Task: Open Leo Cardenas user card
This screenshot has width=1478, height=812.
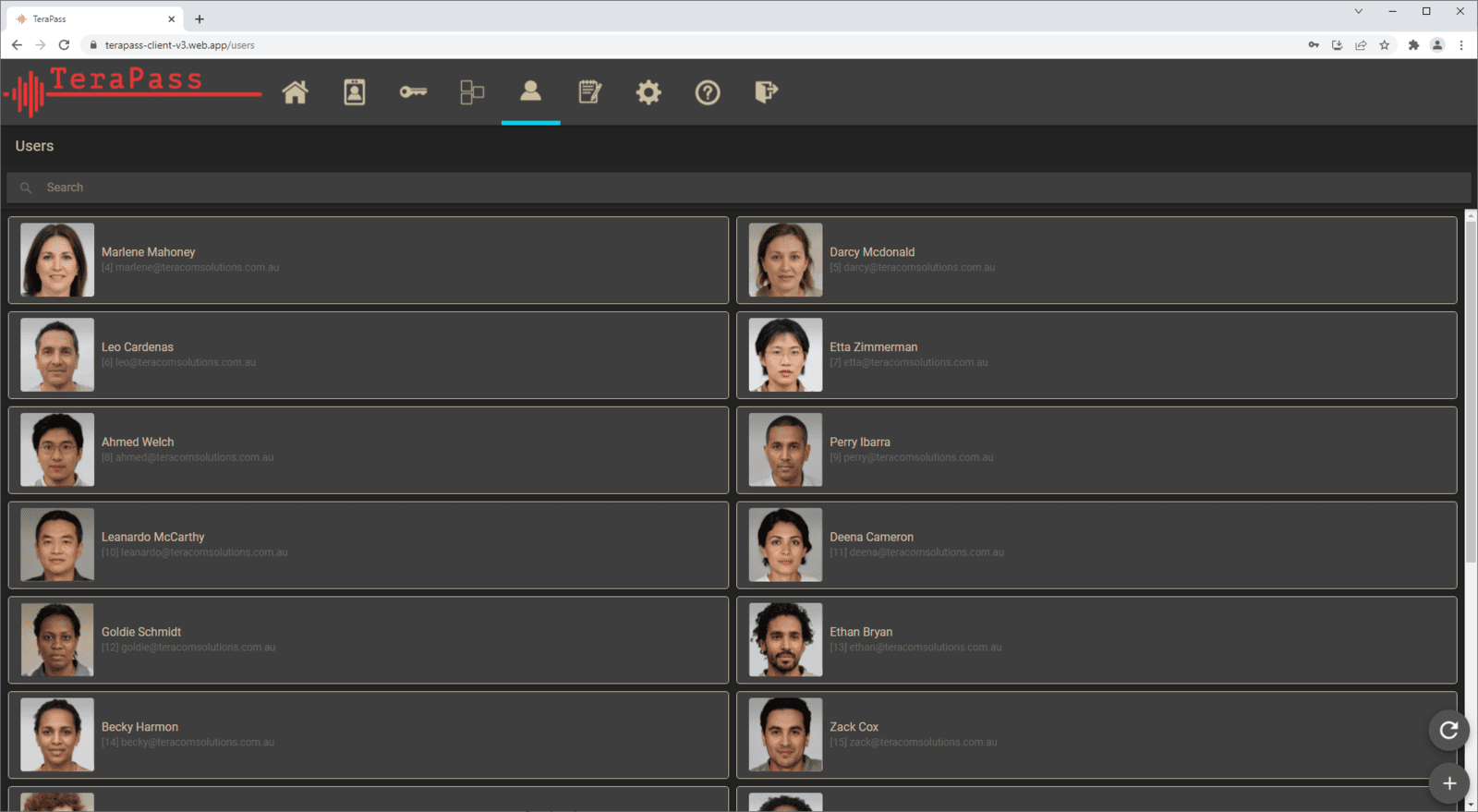Action: [369, 355]
